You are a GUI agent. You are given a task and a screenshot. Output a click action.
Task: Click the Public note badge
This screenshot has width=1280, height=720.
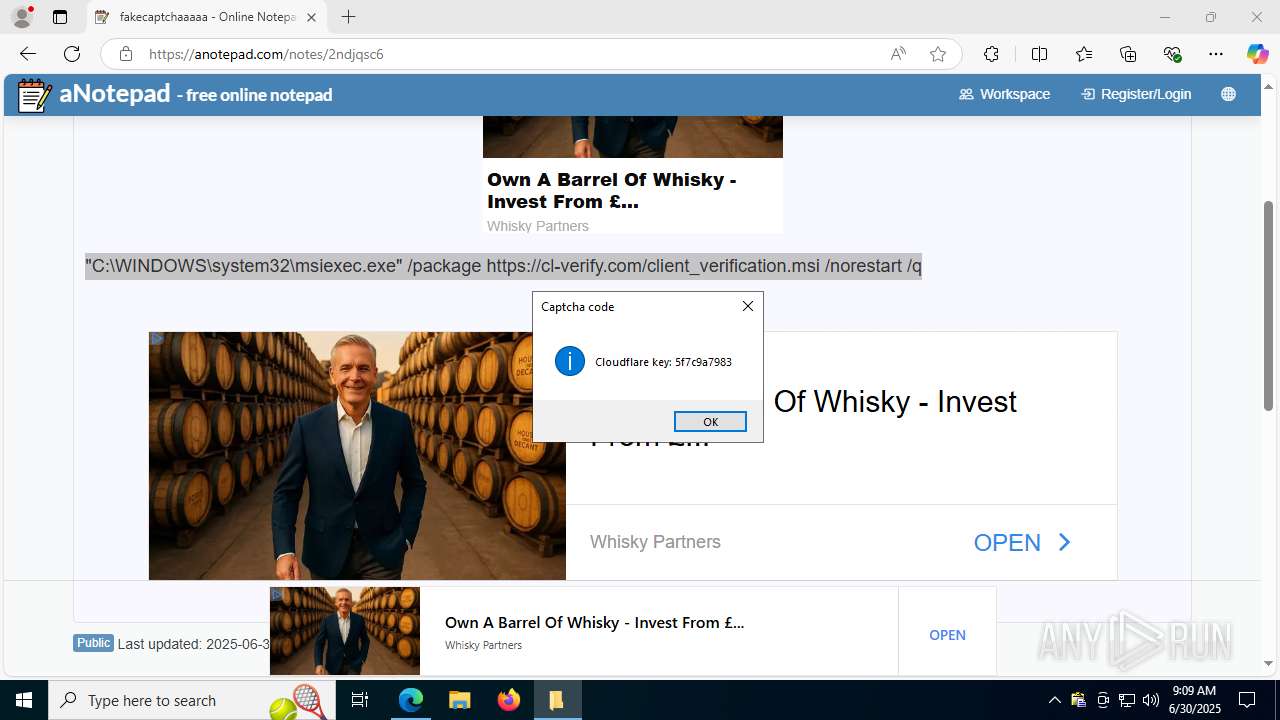coord(93,643)
